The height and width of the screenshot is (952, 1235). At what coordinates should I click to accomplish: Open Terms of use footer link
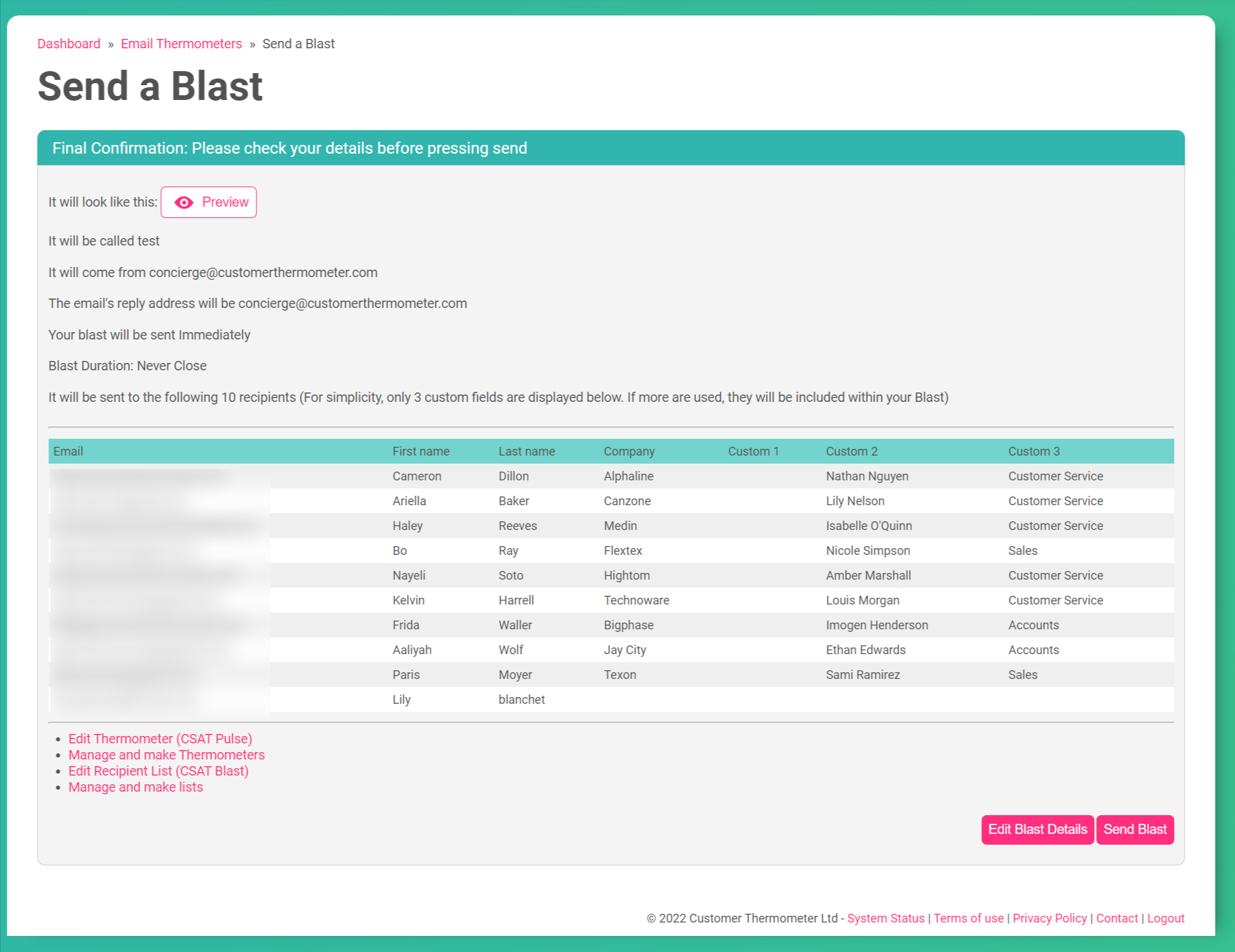coord(969,918)
